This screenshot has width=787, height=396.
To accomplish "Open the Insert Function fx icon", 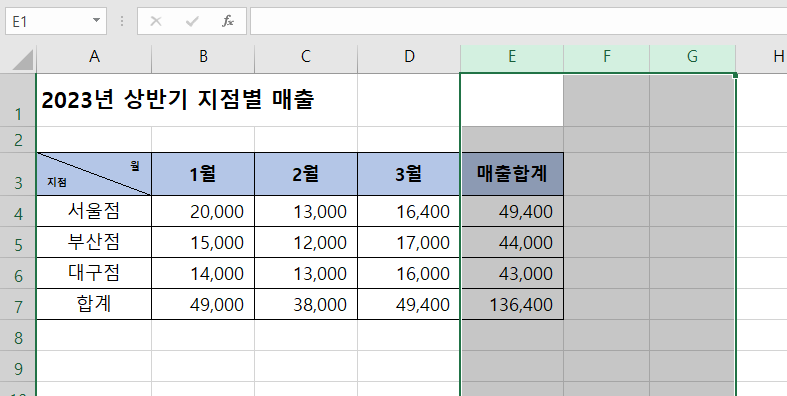I will tap(228, 21).
